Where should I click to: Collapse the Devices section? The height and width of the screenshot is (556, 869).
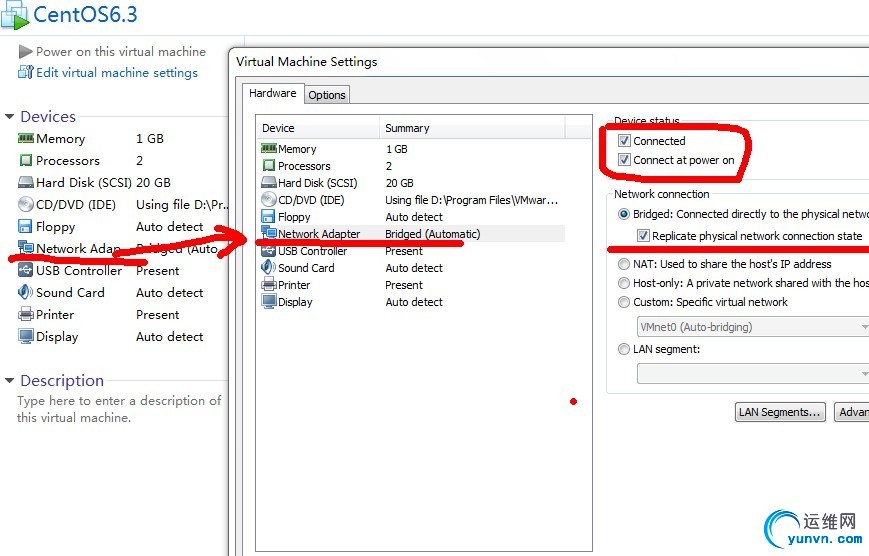(9, 116)
